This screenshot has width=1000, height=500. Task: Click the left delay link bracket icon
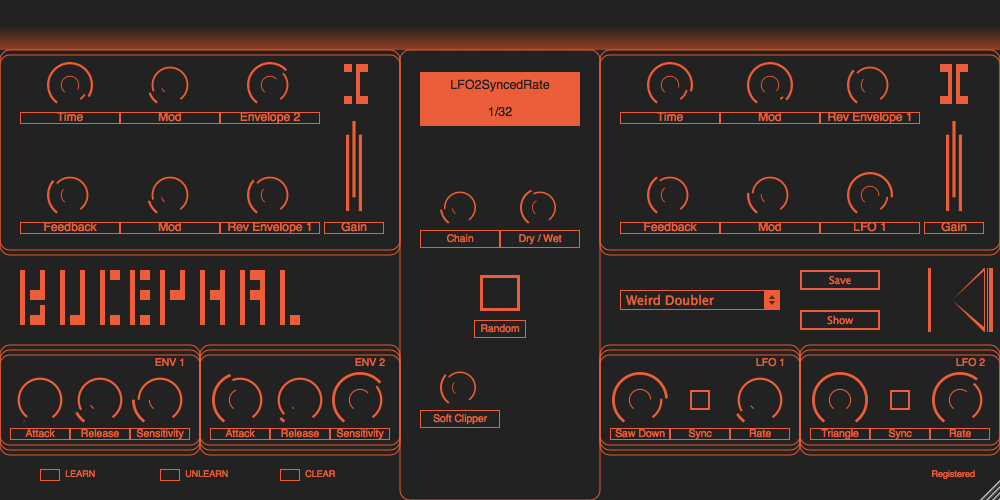tap(356, 84)
